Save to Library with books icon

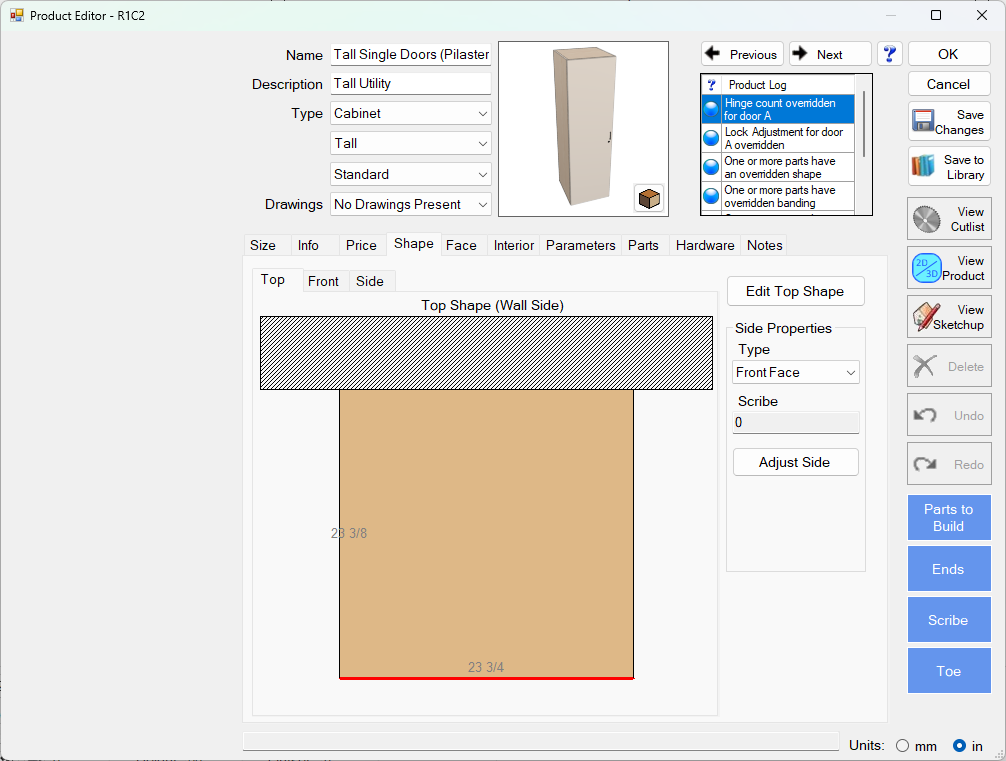949,167
